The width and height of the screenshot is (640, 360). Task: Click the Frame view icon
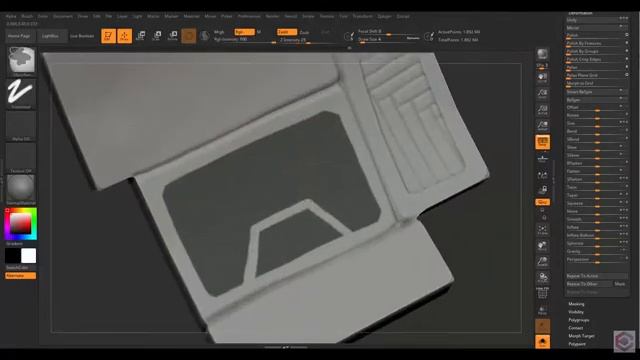tap(542, 230)
